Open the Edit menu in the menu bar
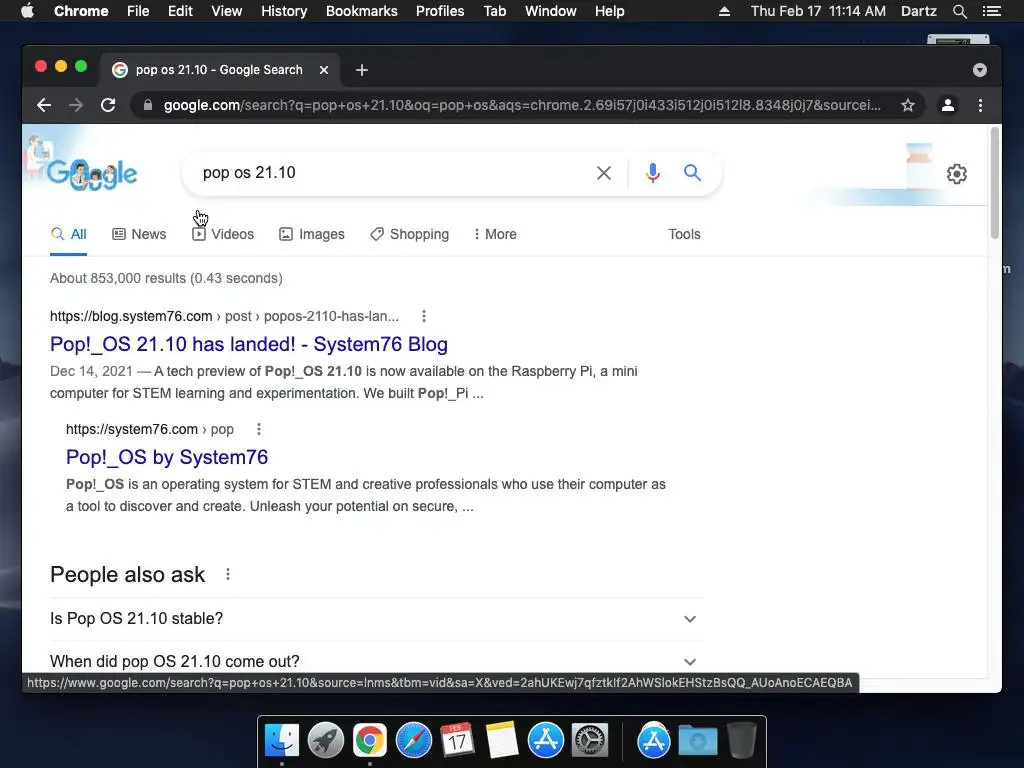The image size is (1024, 768). [x=180, y=11]
